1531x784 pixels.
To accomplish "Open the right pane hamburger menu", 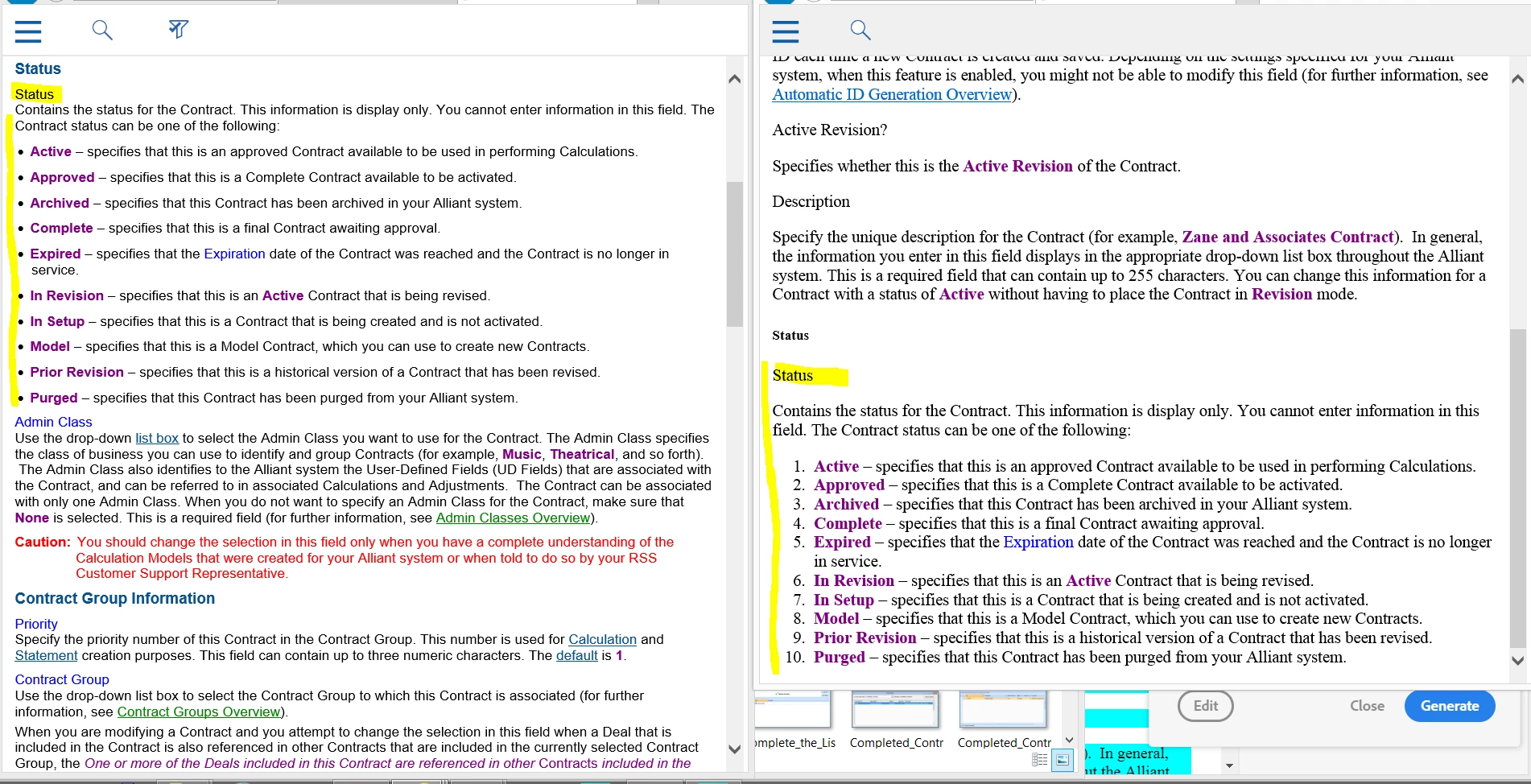I will pyautogui.click(x=786, y=31).
